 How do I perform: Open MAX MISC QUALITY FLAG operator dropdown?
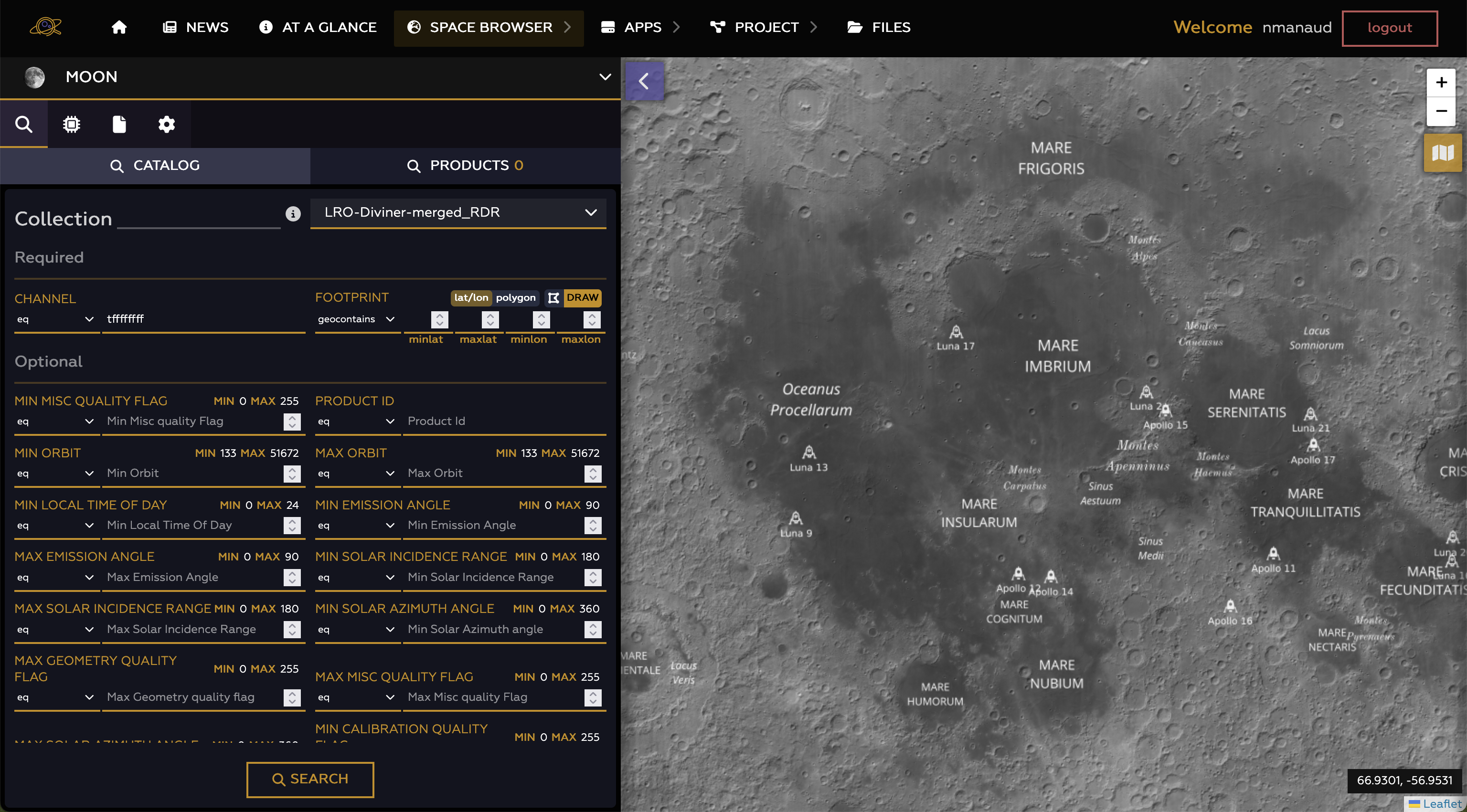[x=357, y=697]
